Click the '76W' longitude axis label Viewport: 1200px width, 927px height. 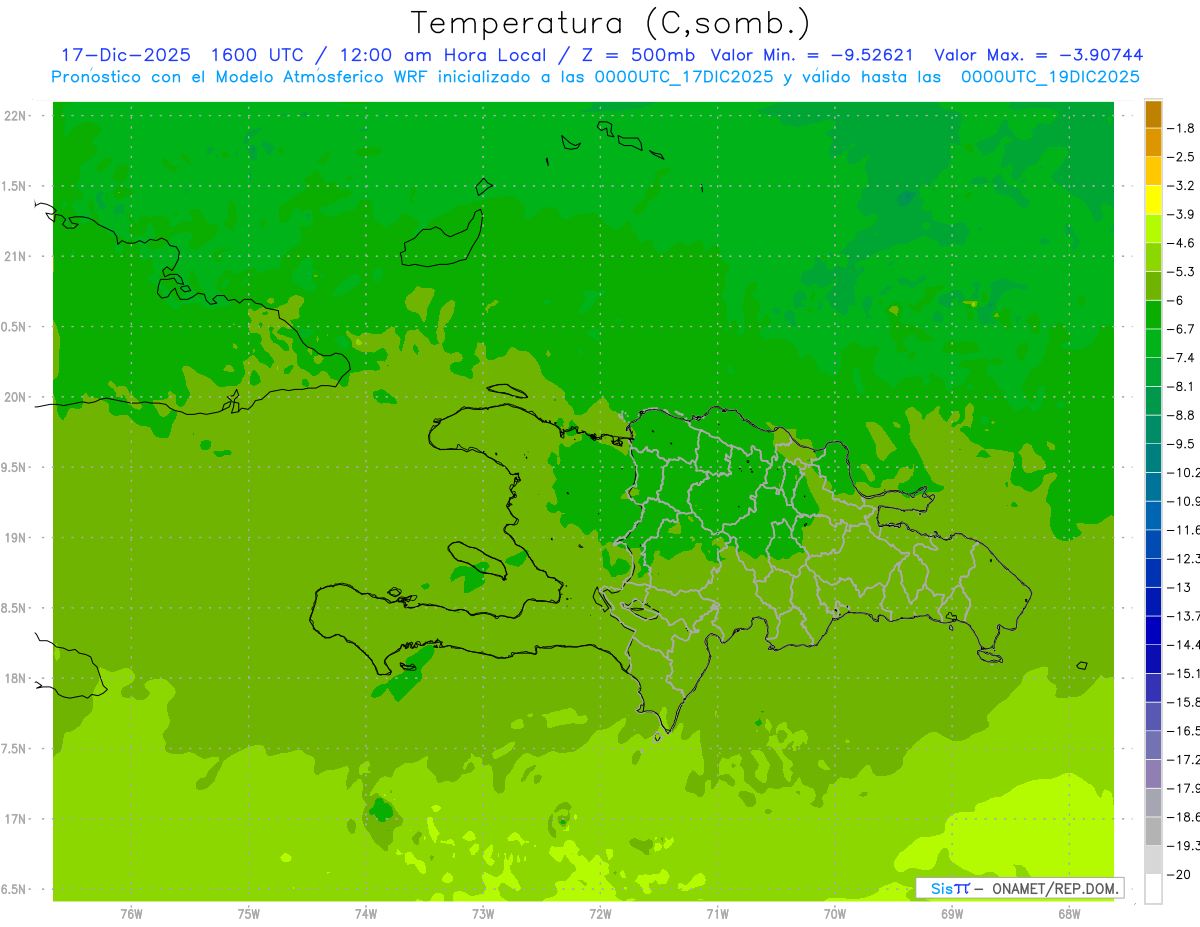pyautogui.click(x=131, y=913)
